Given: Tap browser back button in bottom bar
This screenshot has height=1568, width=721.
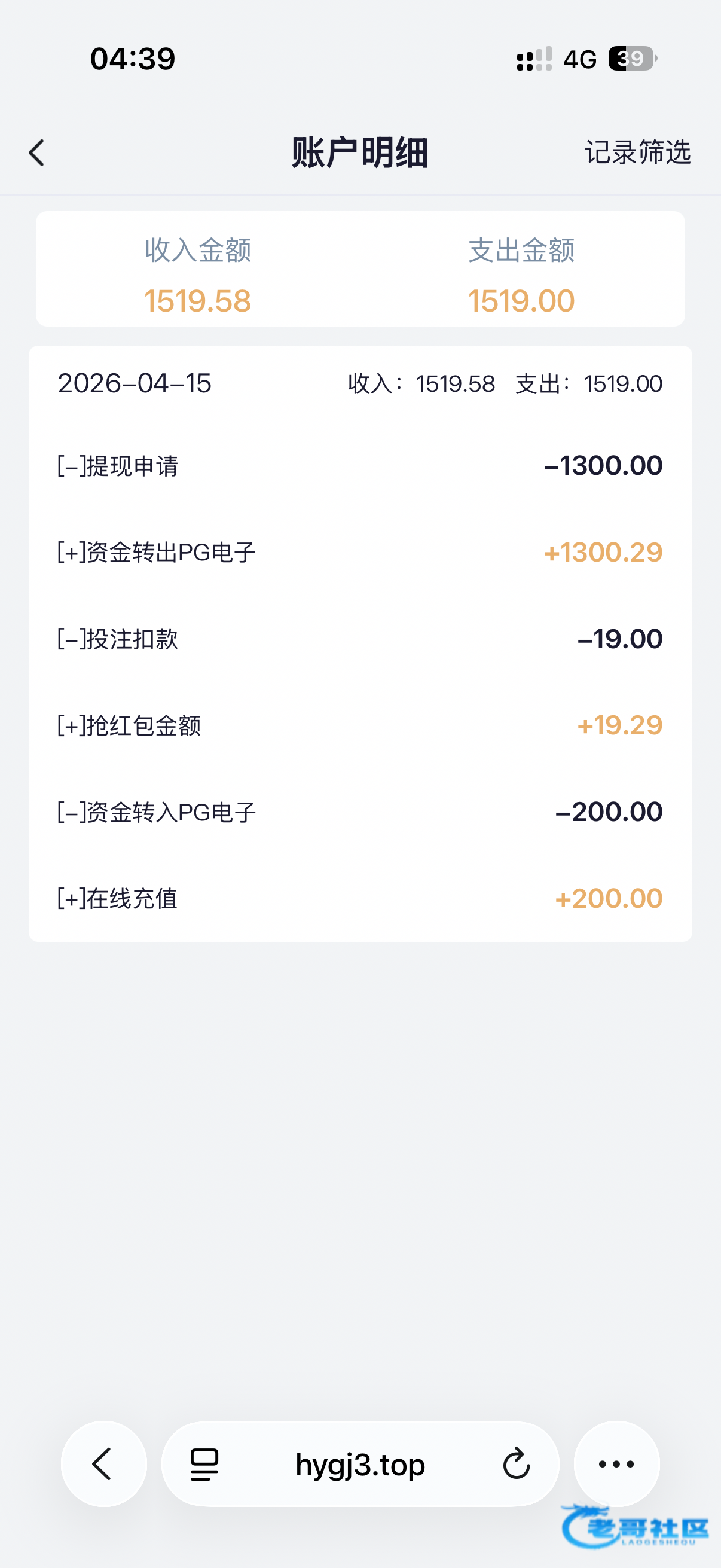Looking at the screenshot, I should (103, 1464).
